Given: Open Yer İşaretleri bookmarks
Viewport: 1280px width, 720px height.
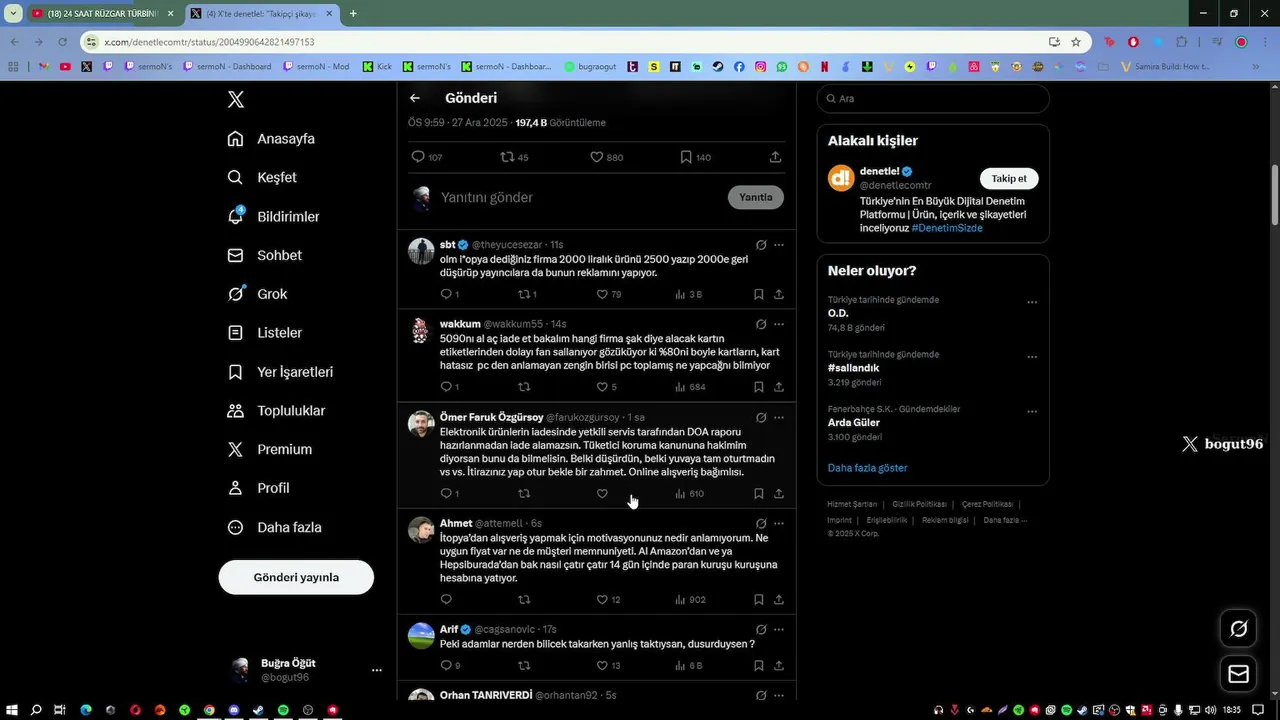Looking at the screenshot, I should pyautogui.click(x=280, y=372).
